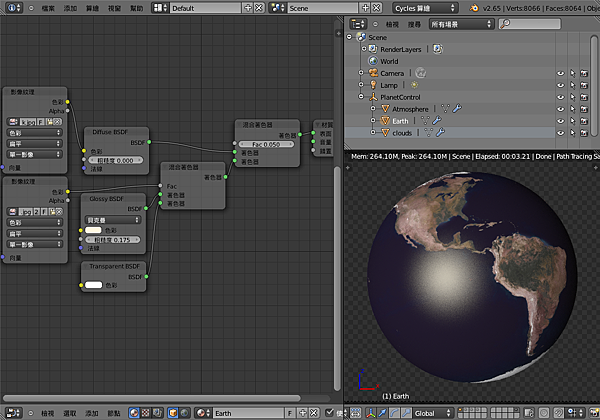Open second menu in top info header
The height and width of the screenshot is (420, 600).
[70, 8]
